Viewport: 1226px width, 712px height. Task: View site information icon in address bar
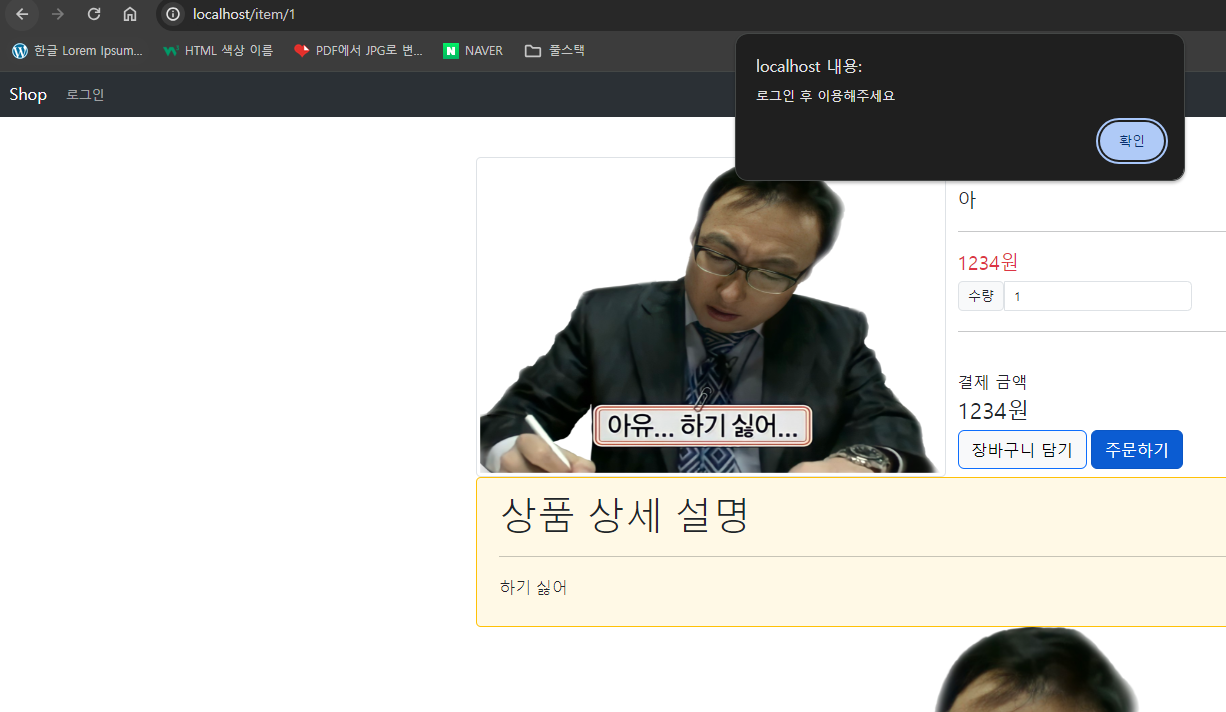[173, 14]
